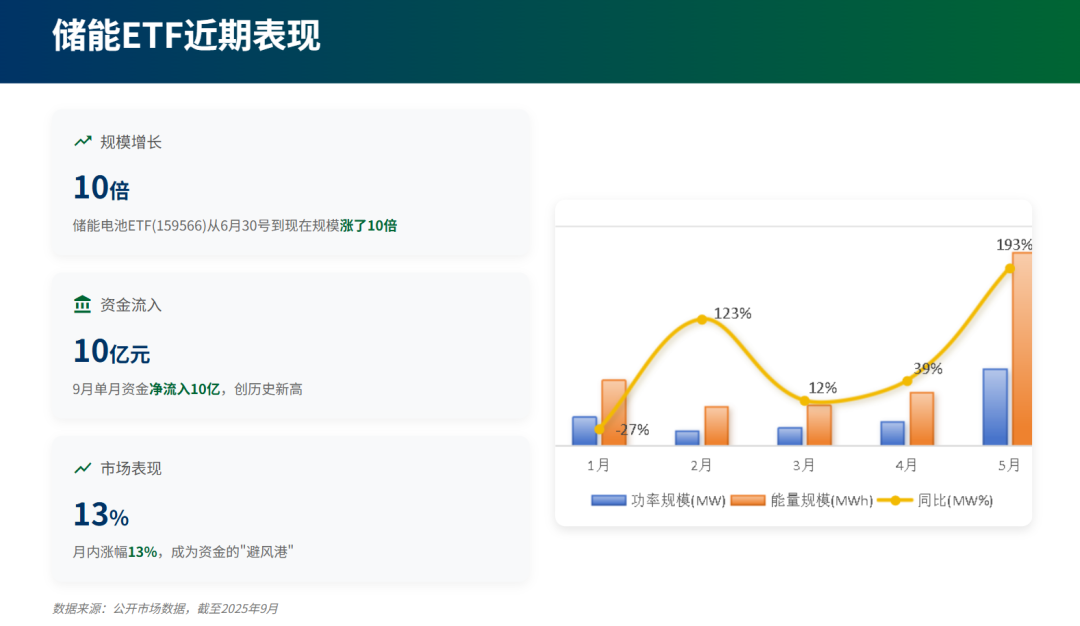Viewport: 1080px width, 626px height.
Task: Click the trend arrow icon beside 规模增长
Action: [83, 141]
